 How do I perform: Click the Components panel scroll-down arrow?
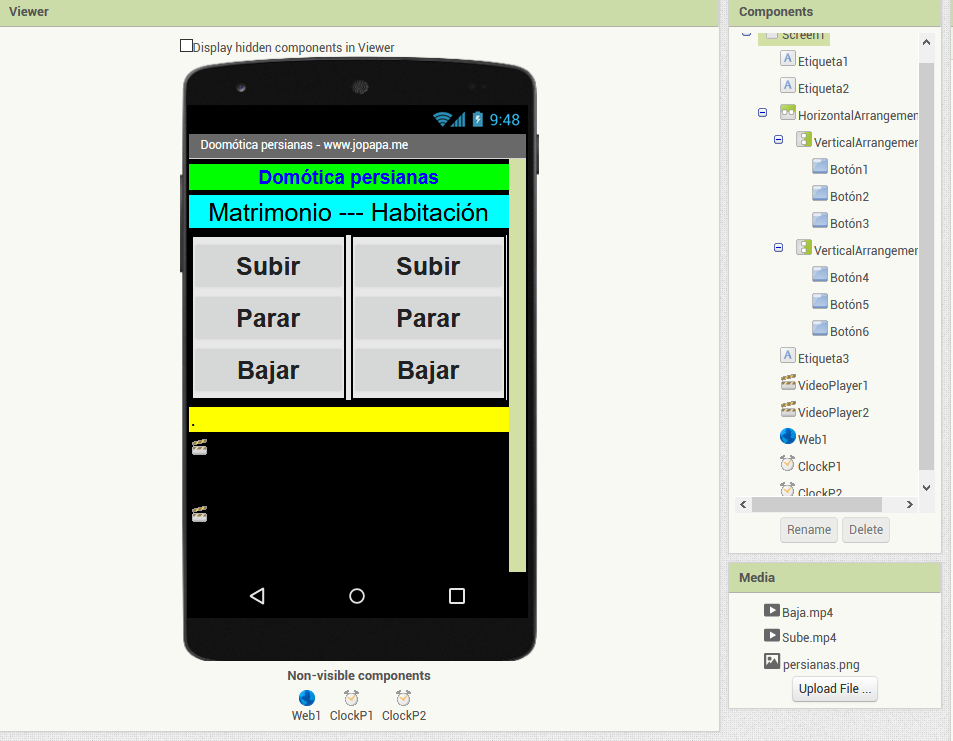coord(925,487)
